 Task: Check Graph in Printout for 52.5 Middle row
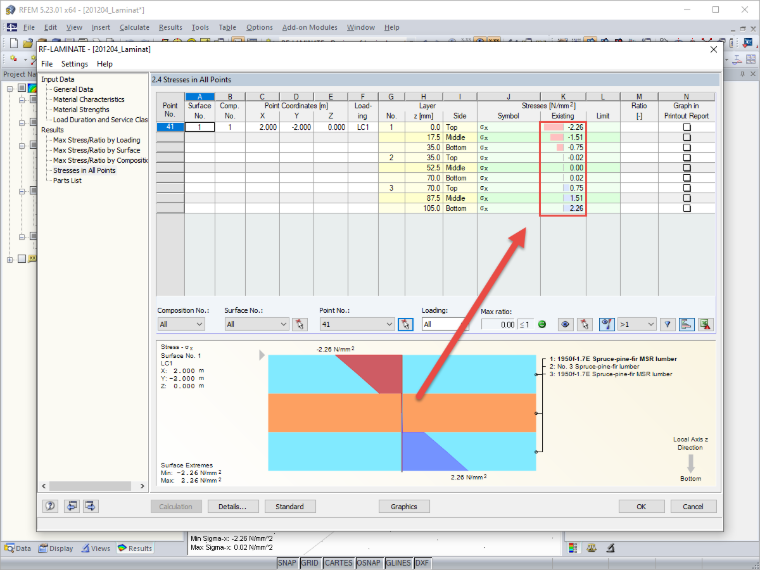tap(686, 168)
